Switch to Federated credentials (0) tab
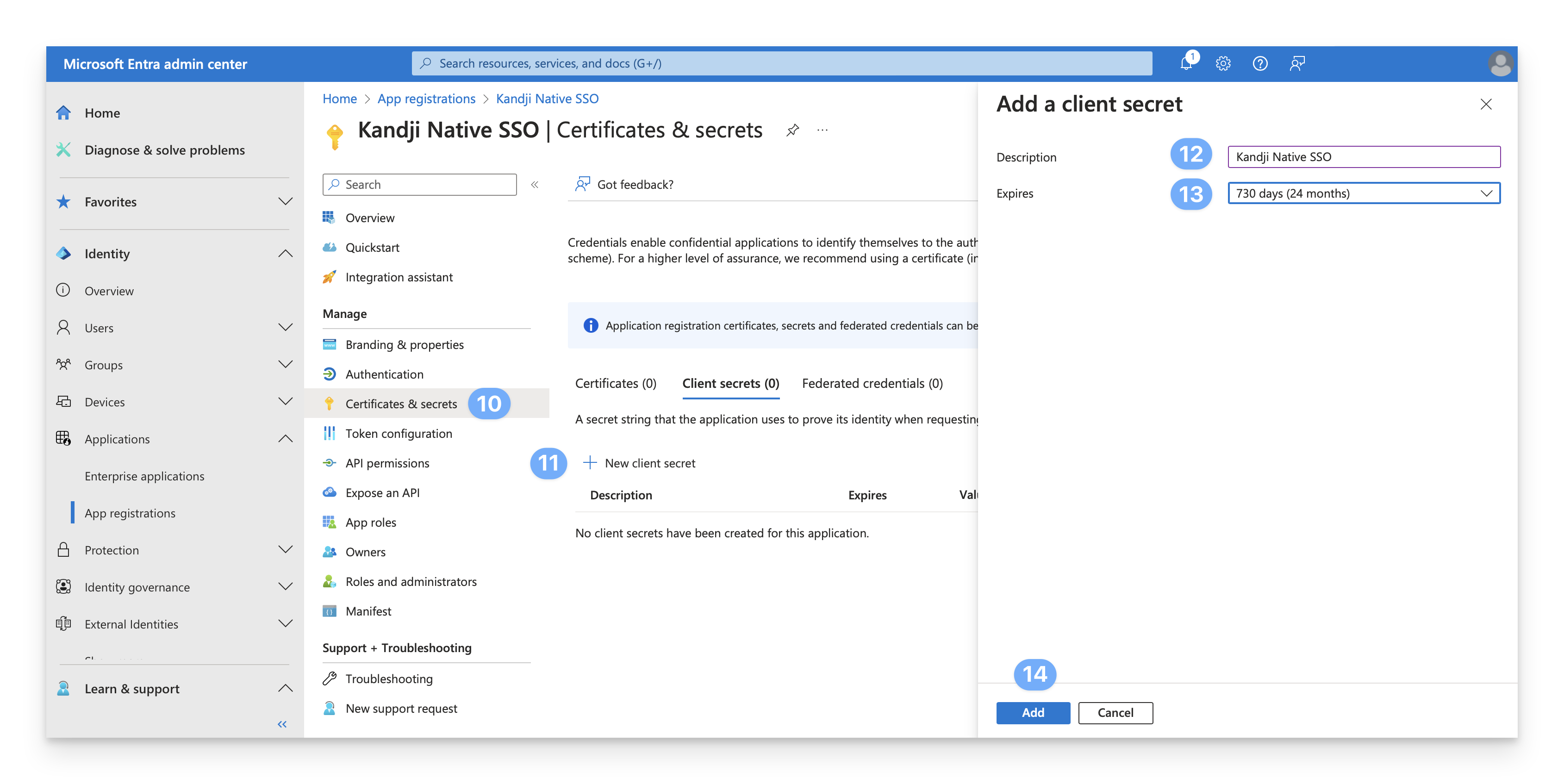The width and height of the screenshot is (1564, 784). (x=872, y=383)
